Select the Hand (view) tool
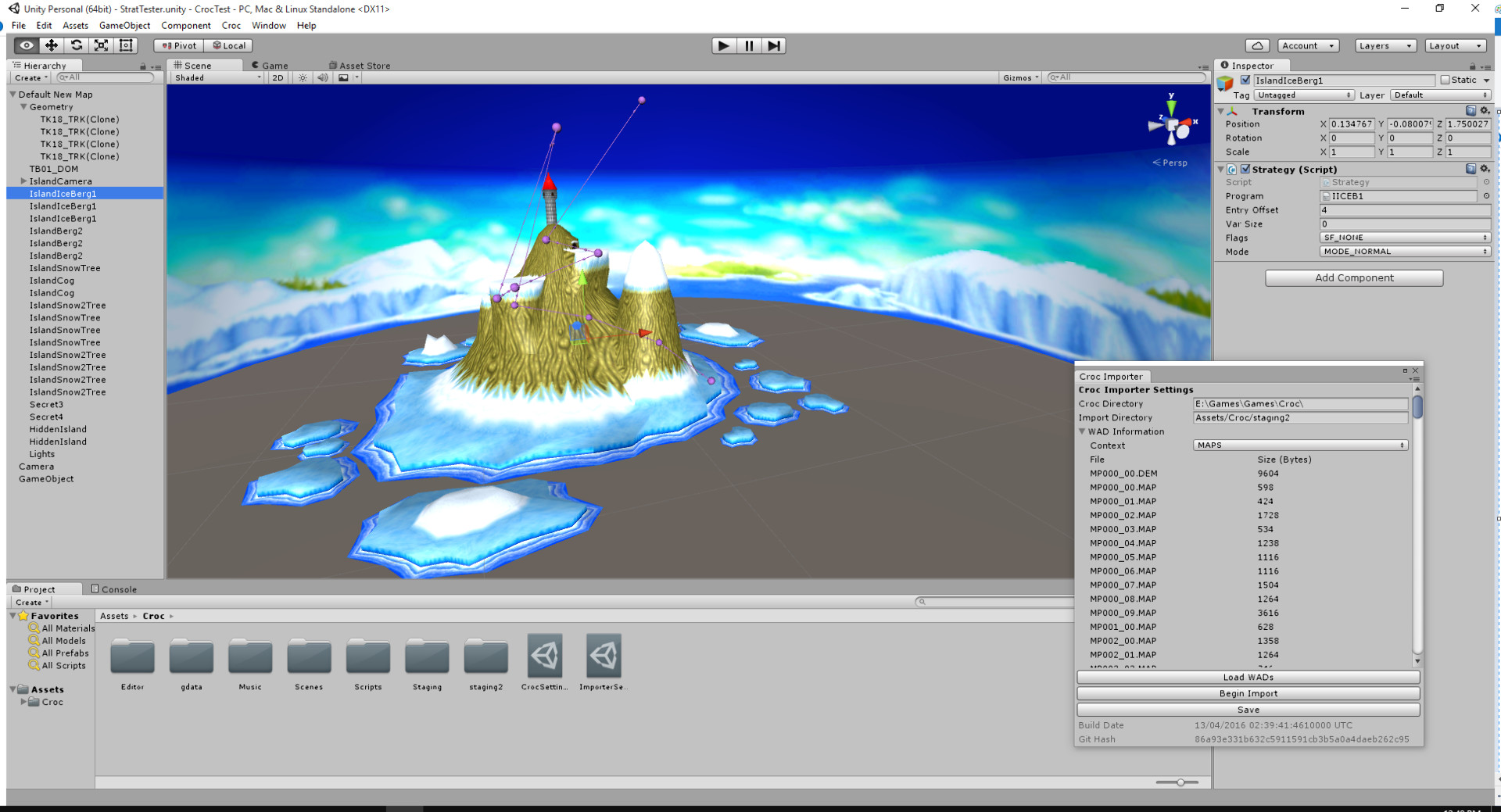Screen dimensions: 1501x812 26,45
